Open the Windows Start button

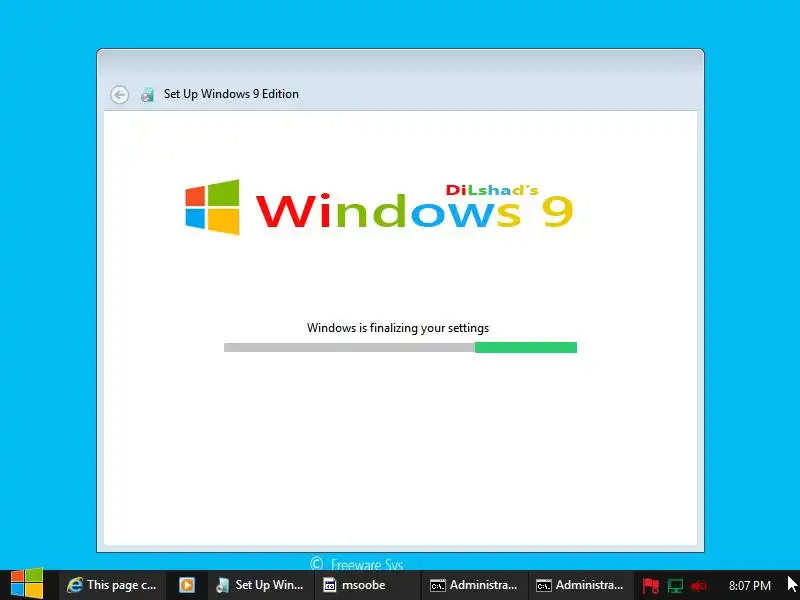[x=27, y=584]
